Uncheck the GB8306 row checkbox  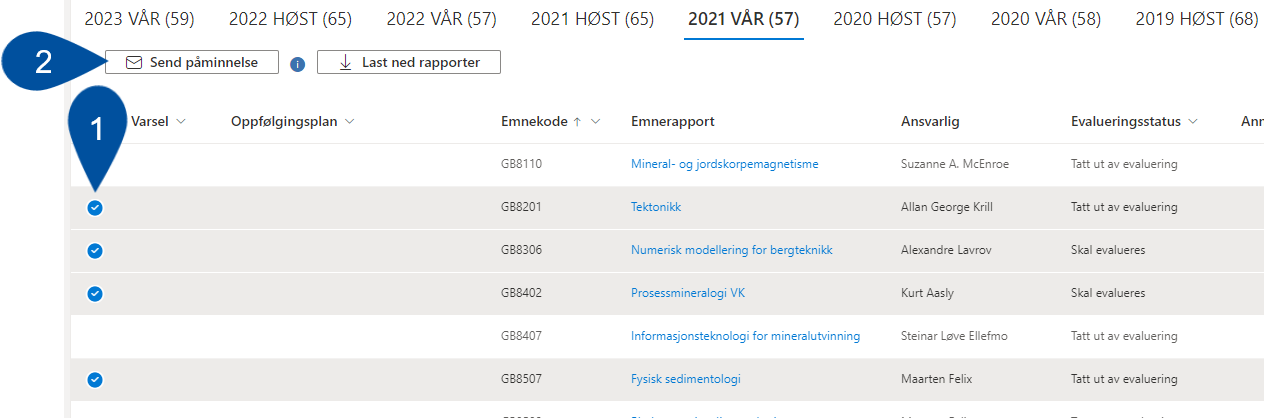[95, 251]
